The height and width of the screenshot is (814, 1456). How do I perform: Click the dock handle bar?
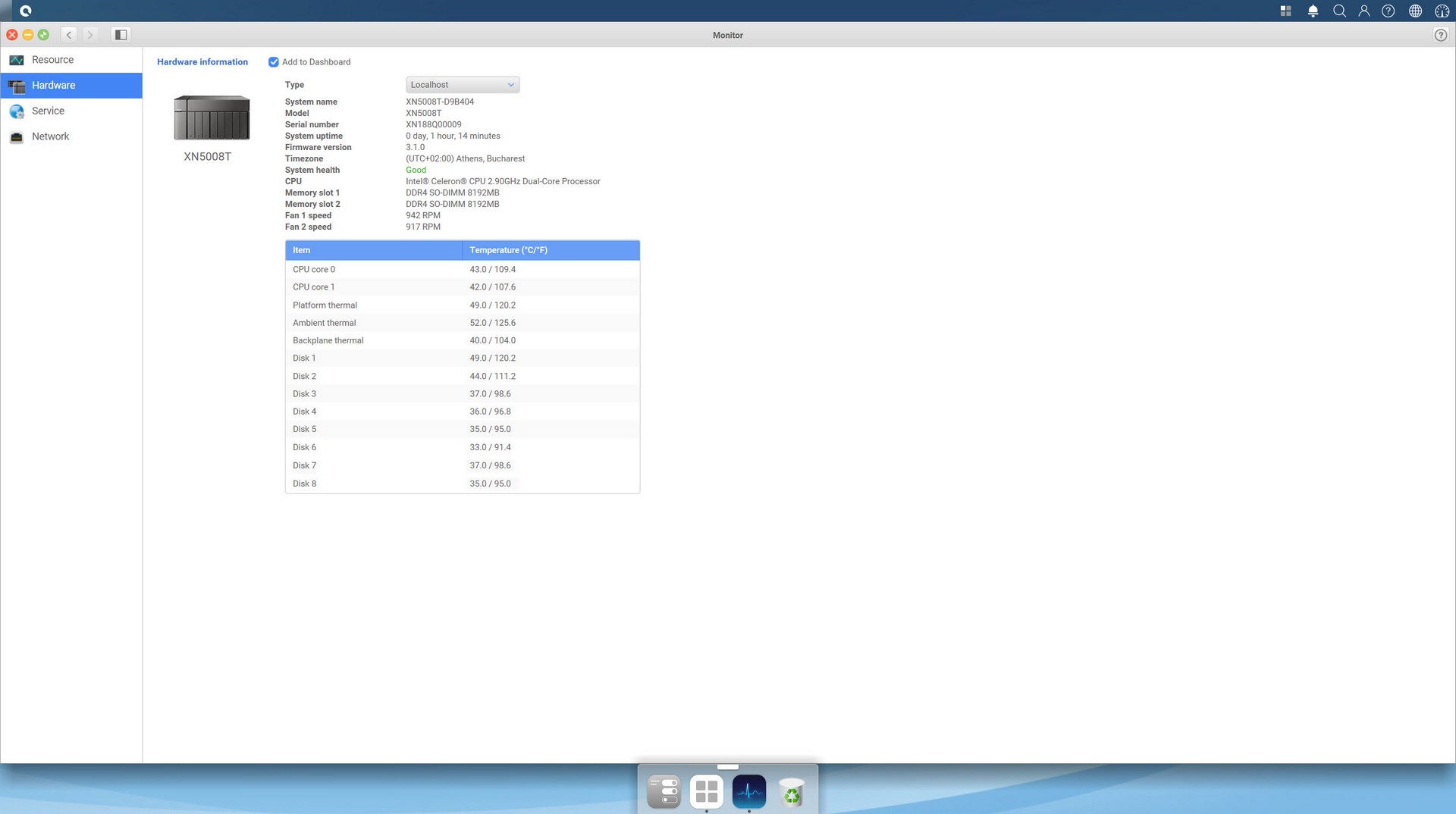click(x=728, y=767)
